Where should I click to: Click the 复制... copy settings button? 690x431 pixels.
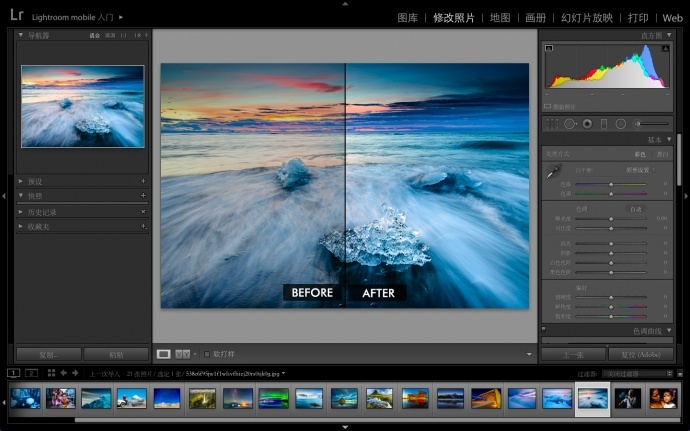coord(48,354)
